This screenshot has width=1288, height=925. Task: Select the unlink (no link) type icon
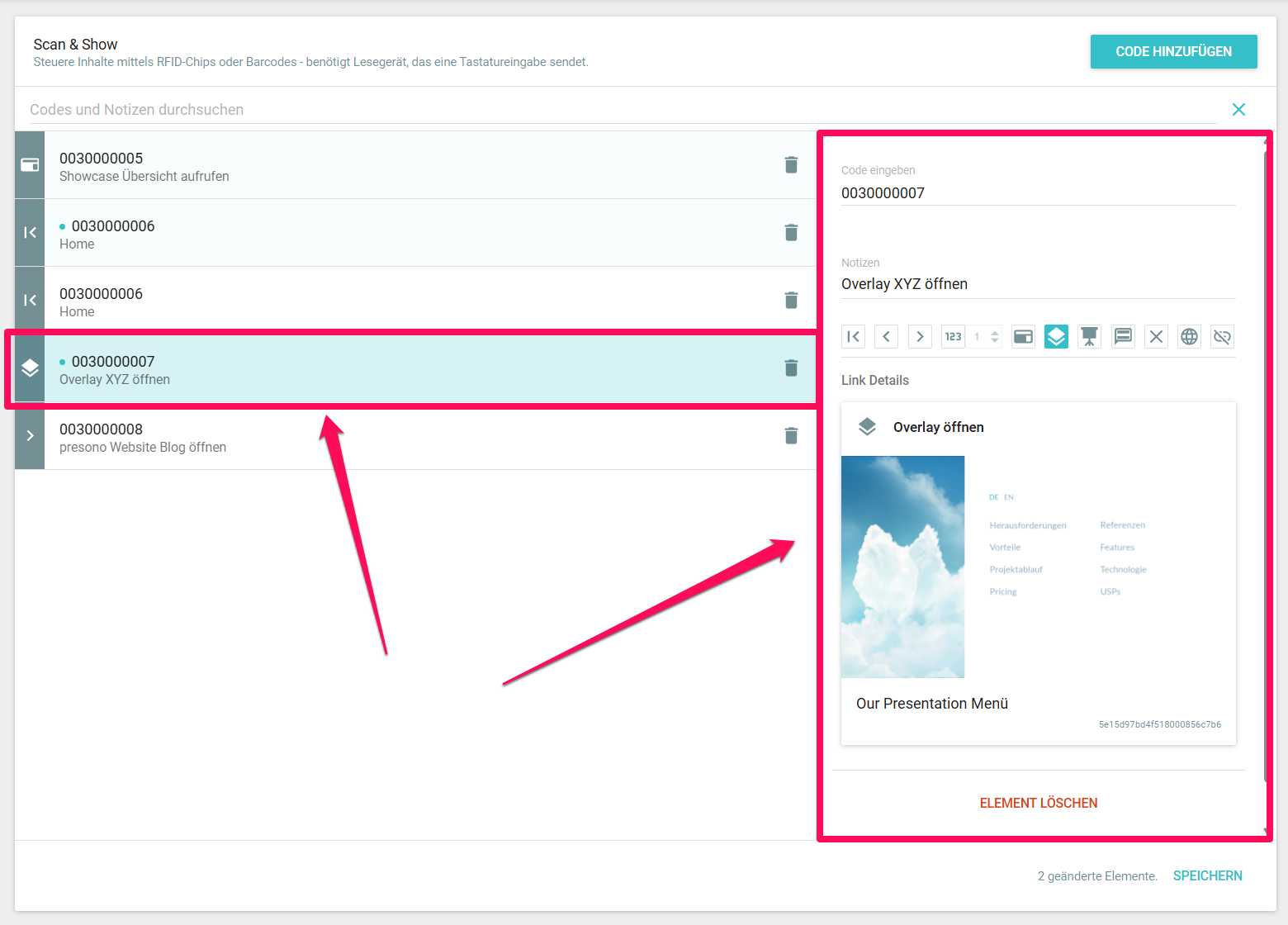[1222, 337]
